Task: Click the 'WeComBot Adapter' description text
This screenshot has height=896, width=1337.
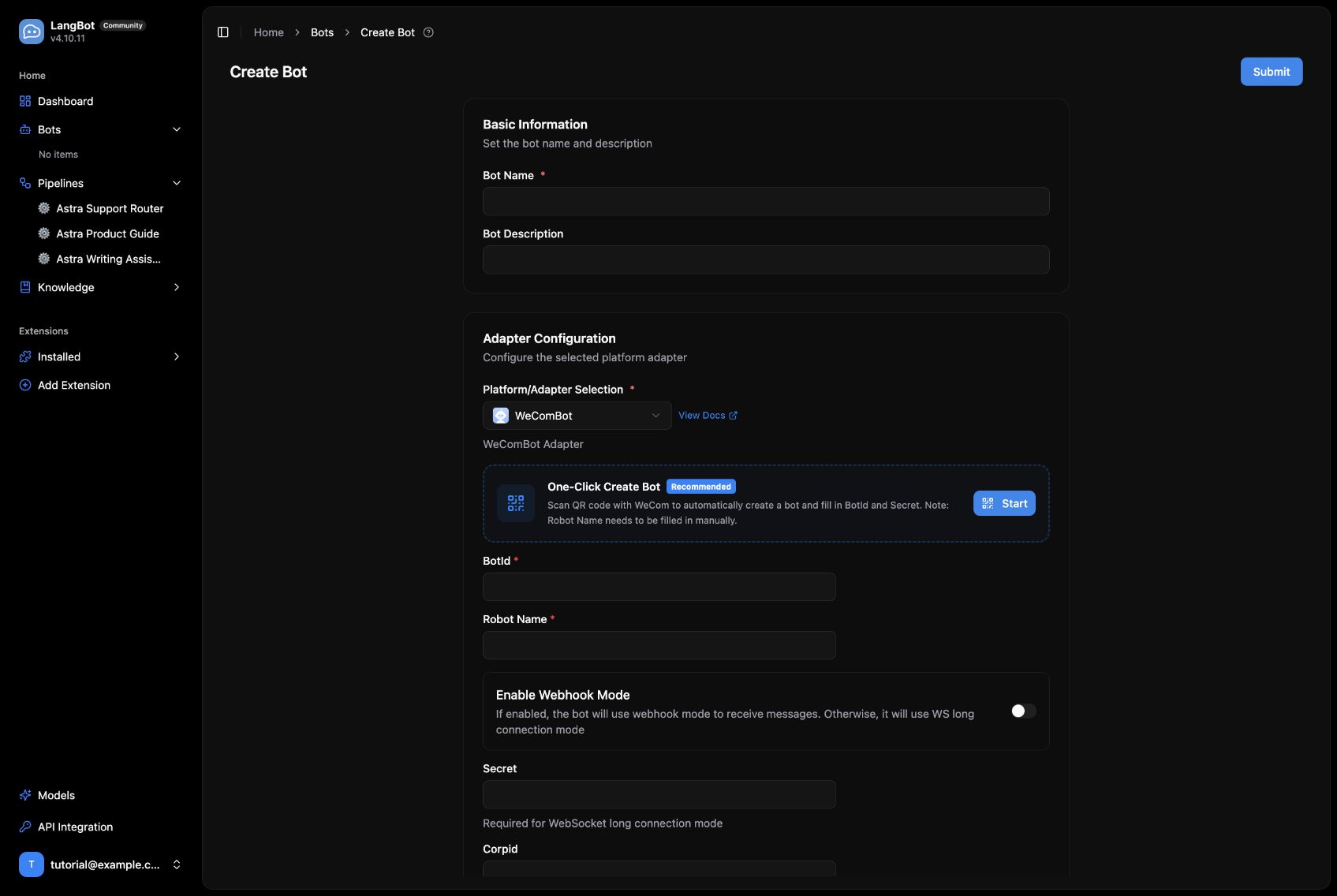Action: tap(533, 444)
